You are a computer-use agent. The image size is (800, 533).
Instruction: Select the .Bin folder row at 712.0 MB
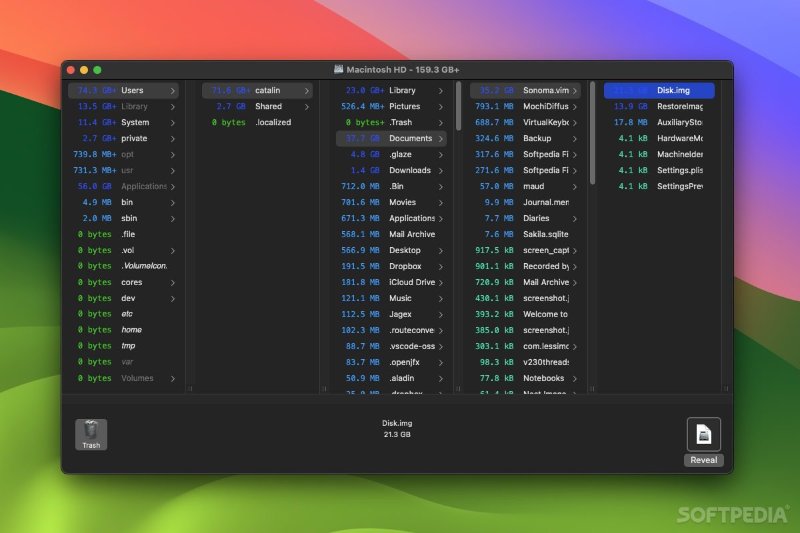391,186
